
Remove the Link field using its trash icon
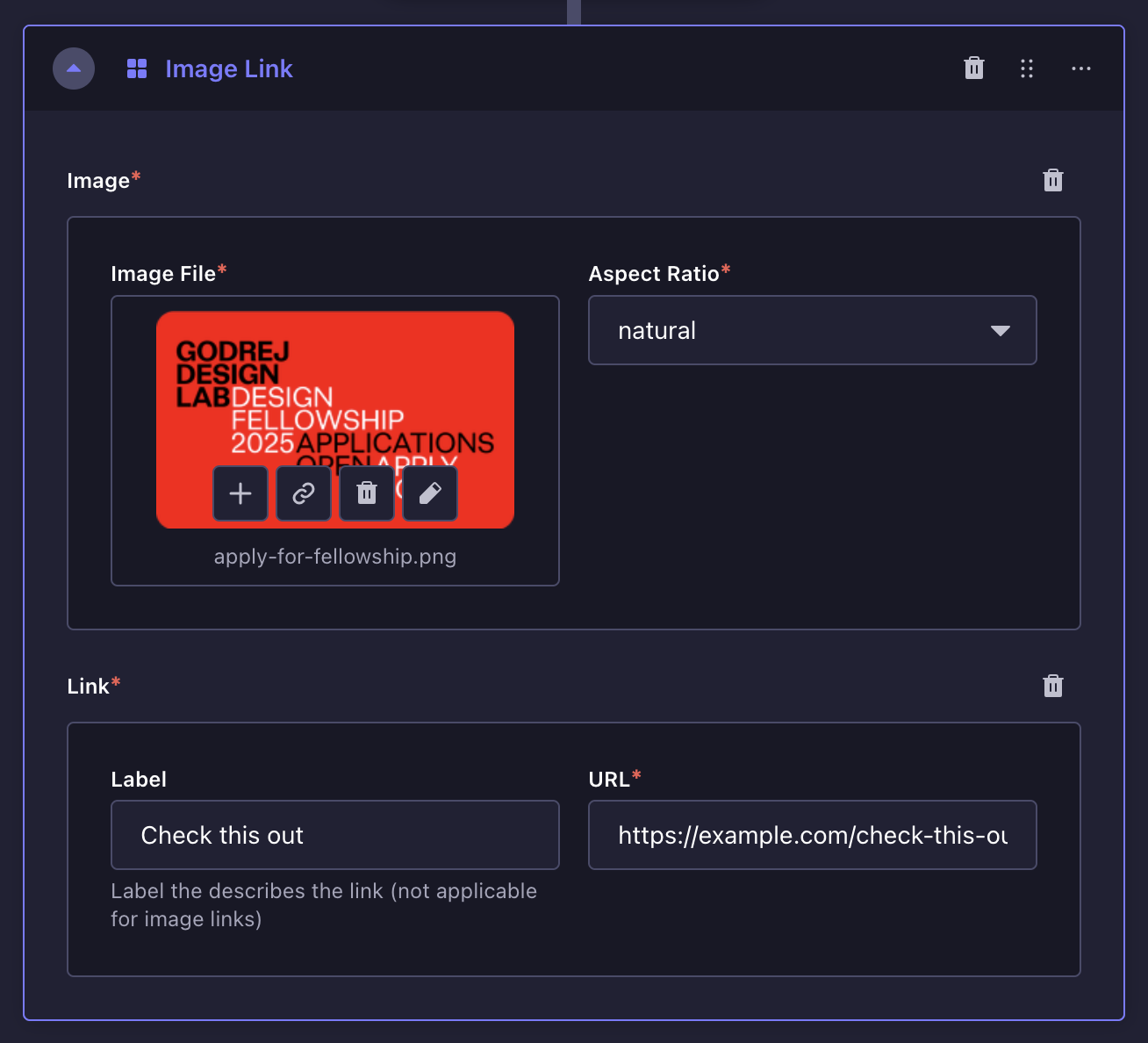click(x=1052, y=686)
